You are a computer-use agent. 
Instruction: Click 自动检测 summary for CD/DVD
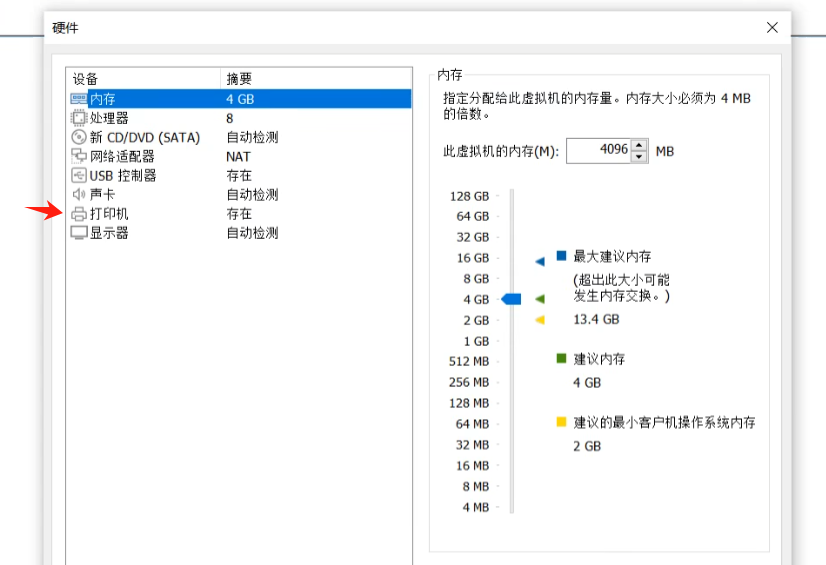[252, 137]
